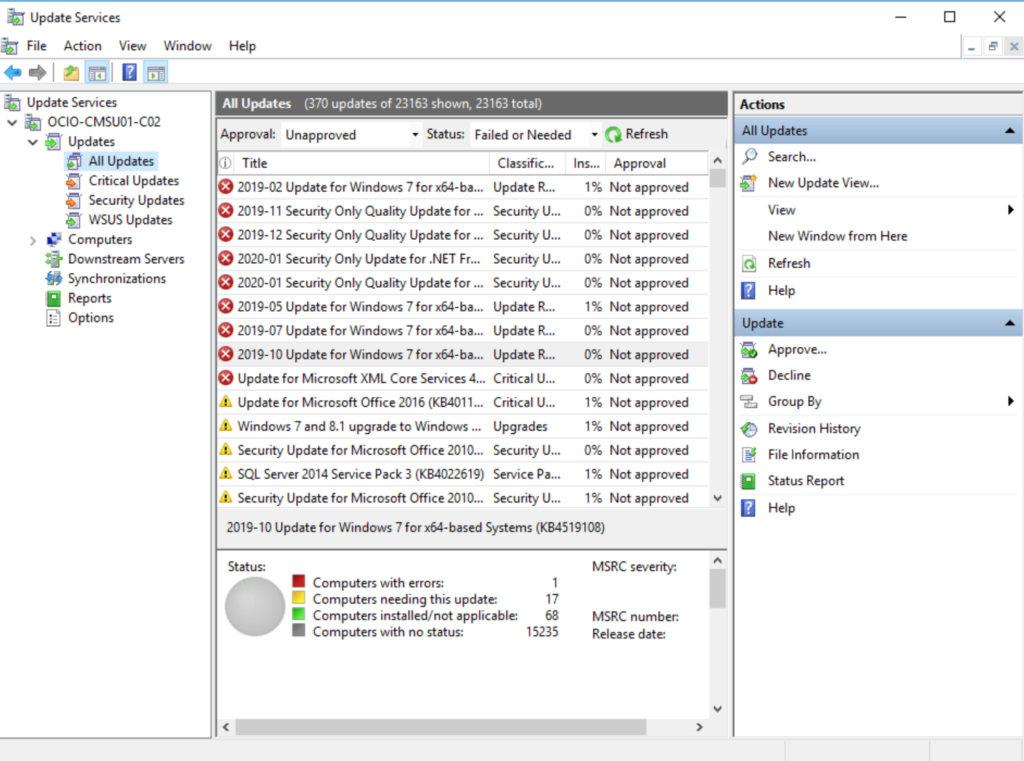Collapse the Updates tree node
Image resolution: width=1024 pixels, height=761 pixels.
pos(33,142)
